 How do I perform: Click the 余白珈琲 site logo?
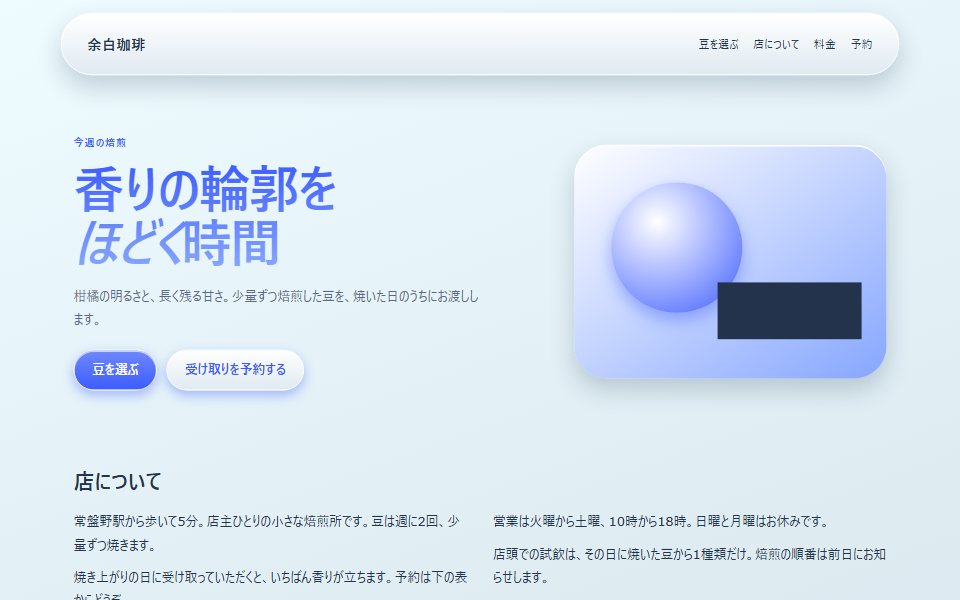coord(116,45)
